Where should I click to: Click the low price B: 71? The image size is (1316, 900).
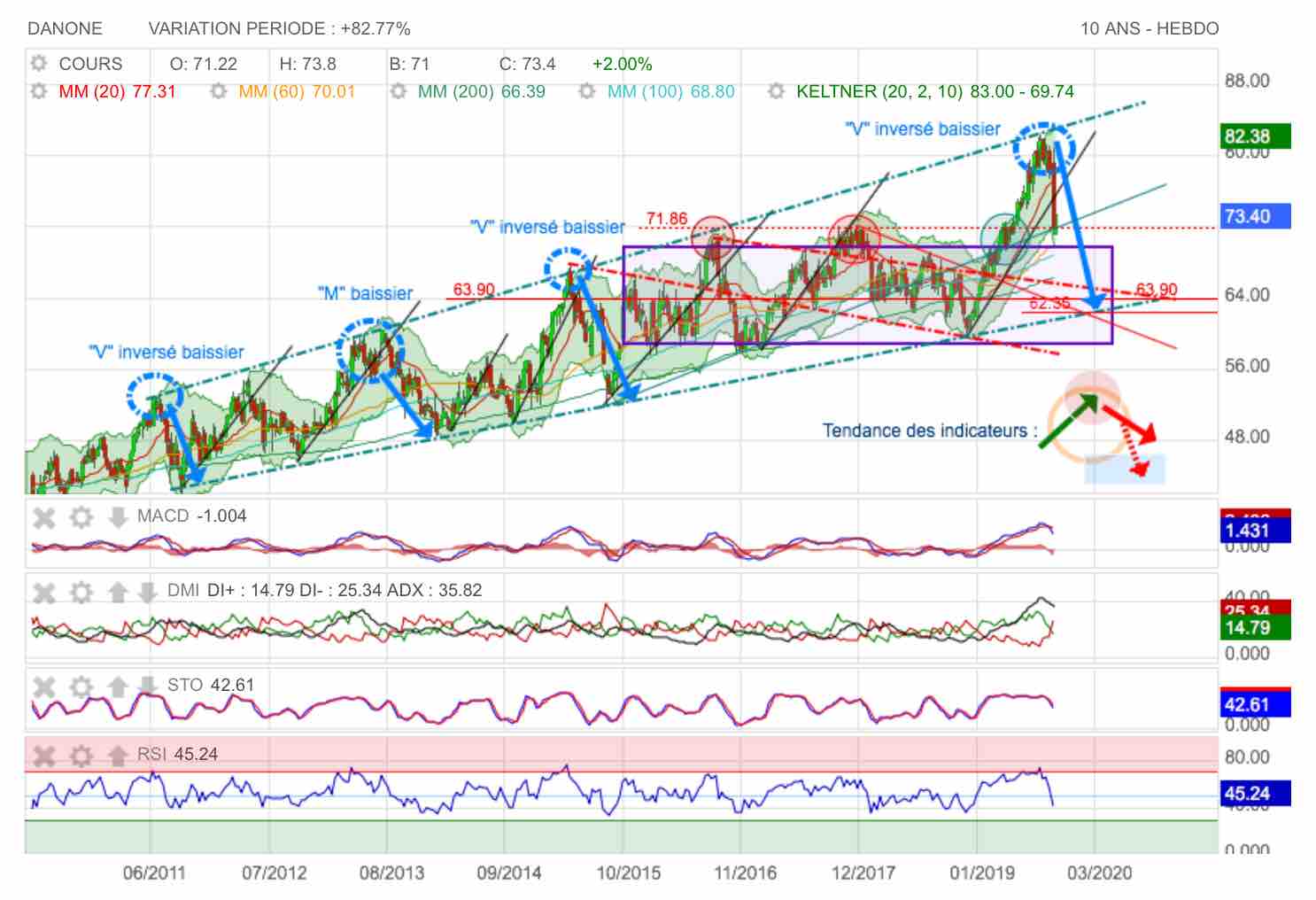pyautogui.click(x=409, y=64)
